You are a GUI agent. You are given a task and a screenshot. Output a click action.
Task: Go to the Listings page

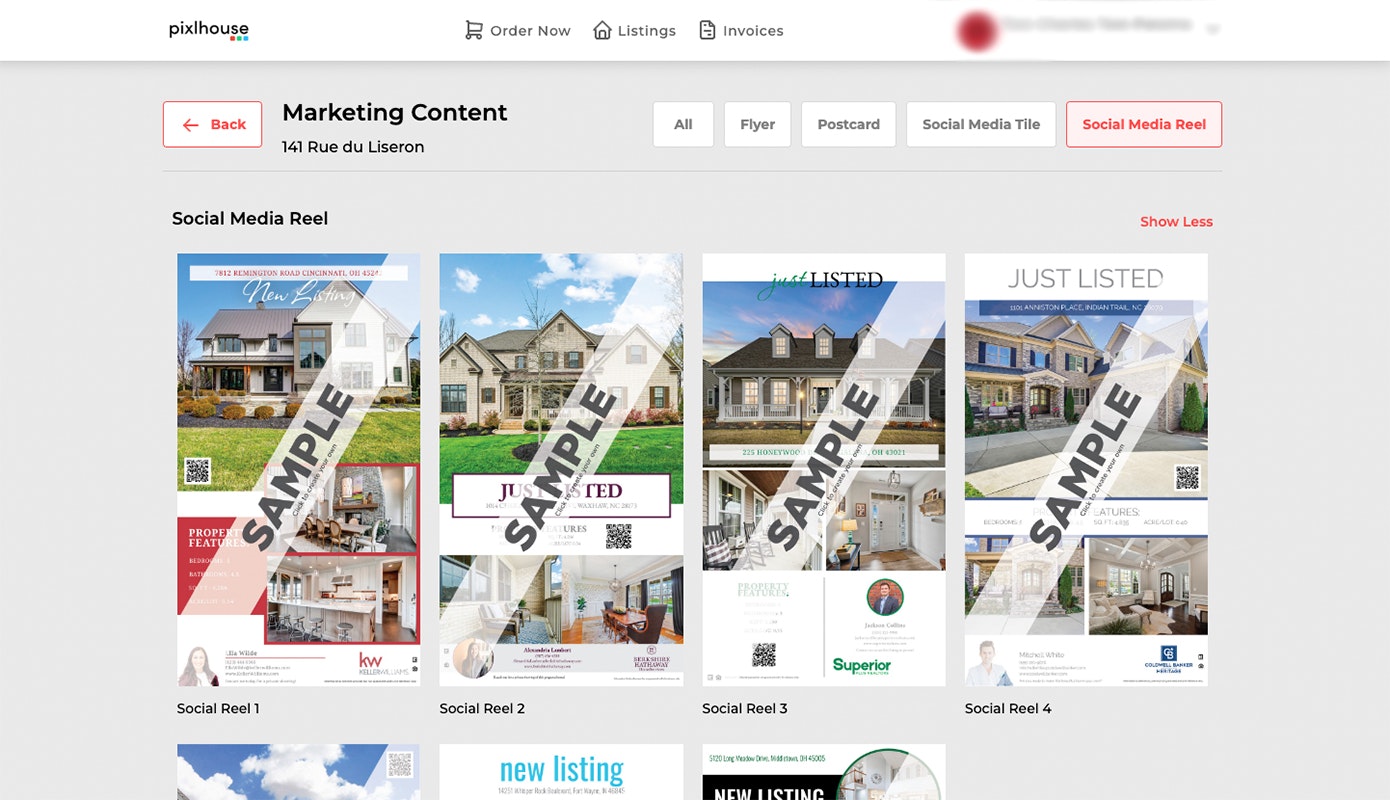tap(635, 31)
